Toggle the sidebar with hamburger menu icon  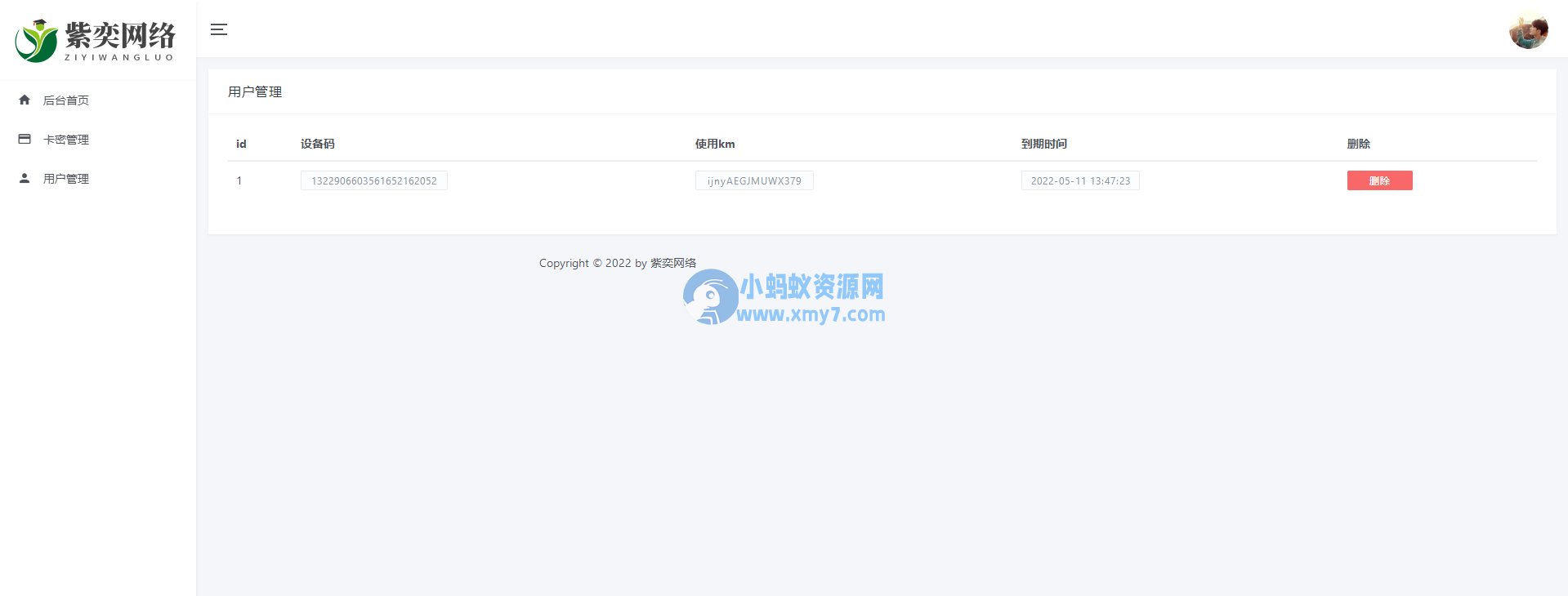(219, 29)
